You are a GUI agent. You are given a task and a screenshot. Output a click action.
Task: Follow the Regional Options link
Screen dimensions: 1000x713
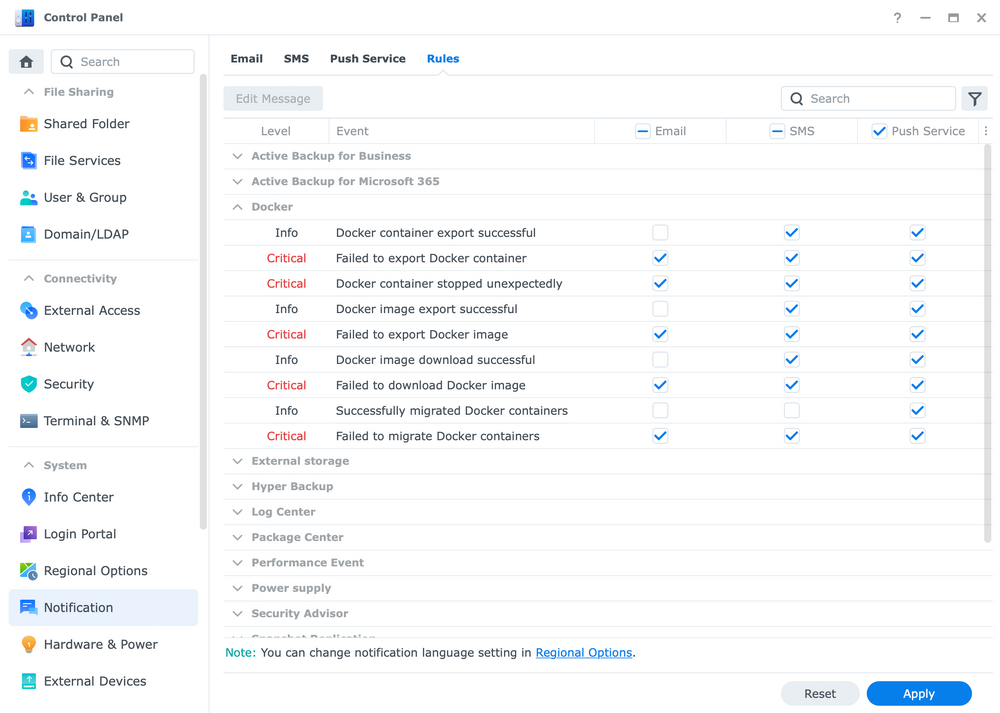click(583, 653)
